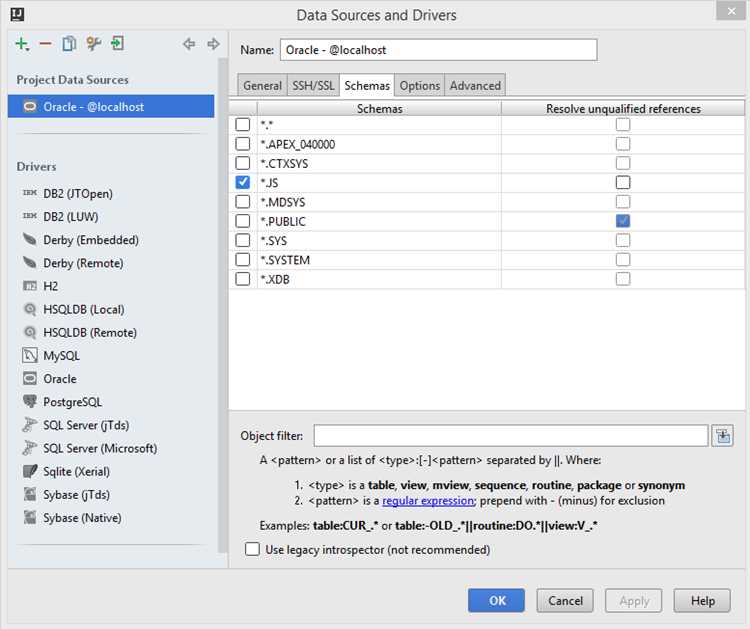Remove selected data source with minus icon
The width and height of the screenshot is (750, 629).
click(x=45, y=44)
